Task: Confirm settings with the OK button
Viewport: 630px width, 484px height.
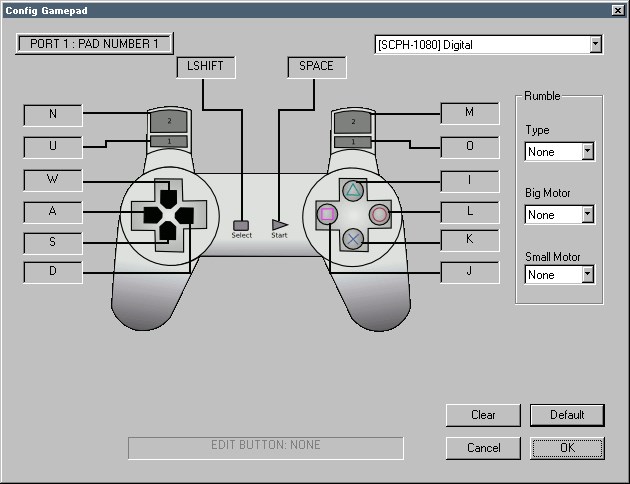Action: [567, 448]
